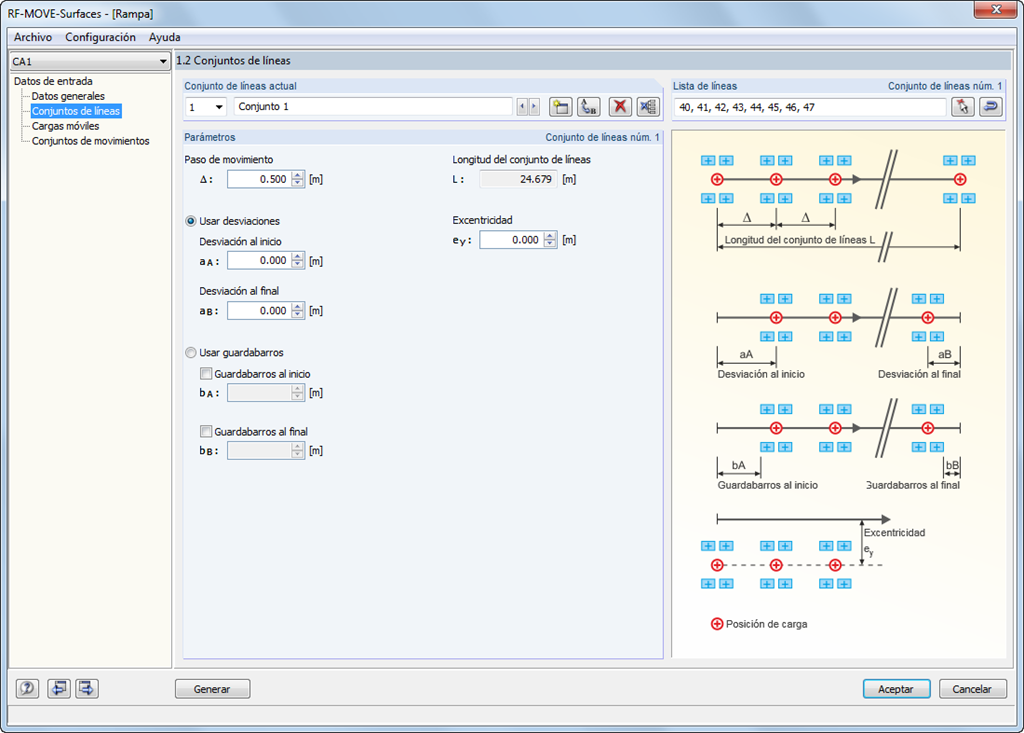The width and height of the screenshot is (1024, 733).
Task: Click the L length value 24.679
Action: (518, 179)
